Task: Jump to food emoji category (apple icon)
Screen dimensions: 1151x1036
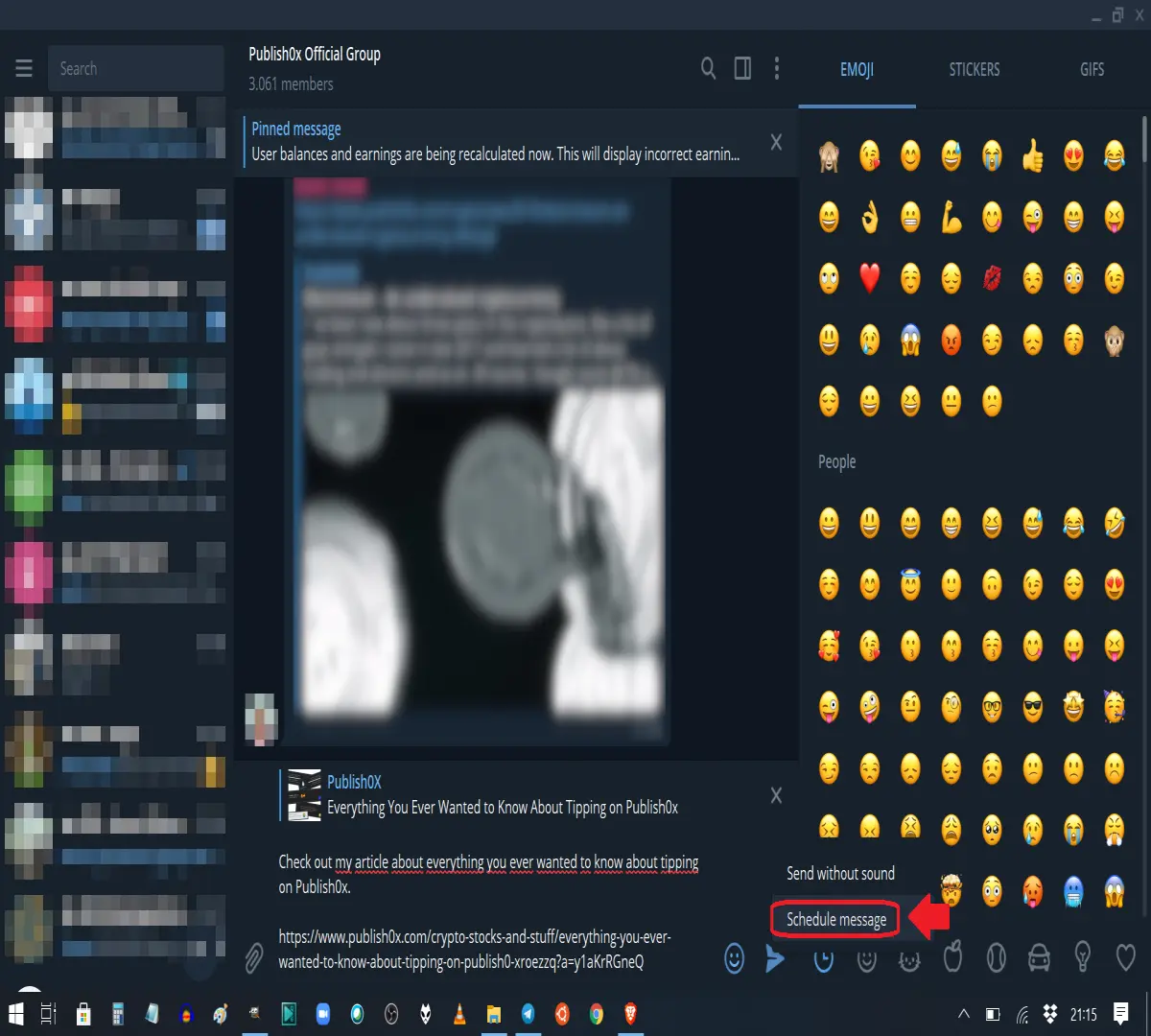Action: coord(952,957)
